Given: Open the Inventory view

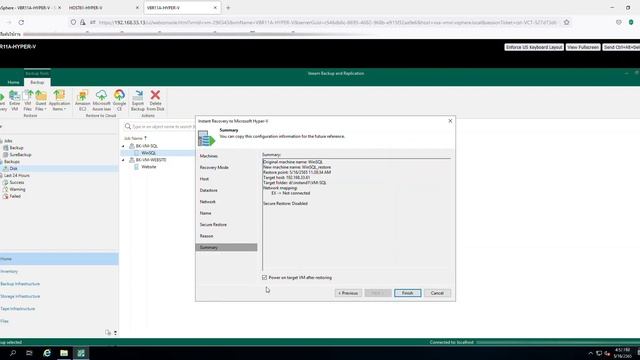Looking at the screenshot, I should [9, 271].
